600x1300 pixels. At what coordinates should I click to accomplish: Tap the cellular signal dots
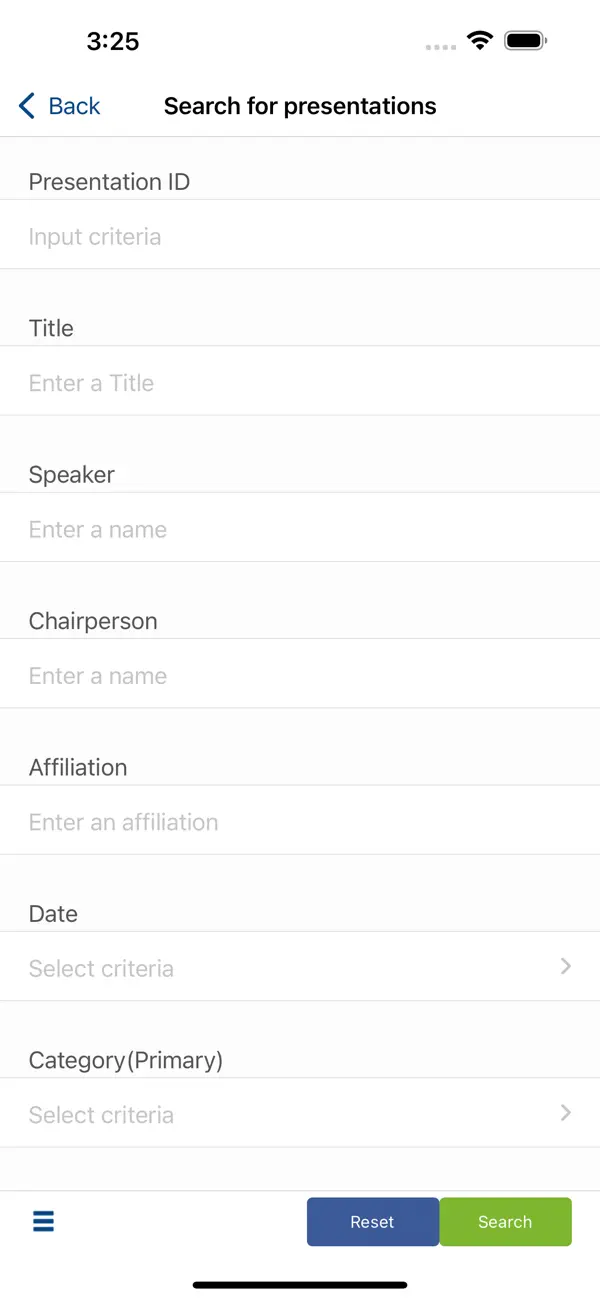coord(440,46)
